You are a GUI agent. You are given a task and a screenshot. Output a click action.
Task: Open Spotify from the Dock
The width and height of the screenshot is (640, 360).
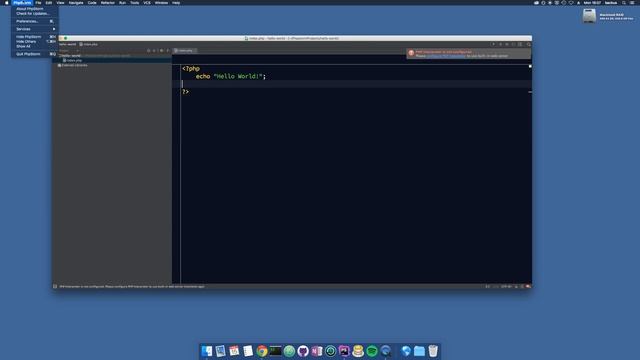tap(372, 351)
